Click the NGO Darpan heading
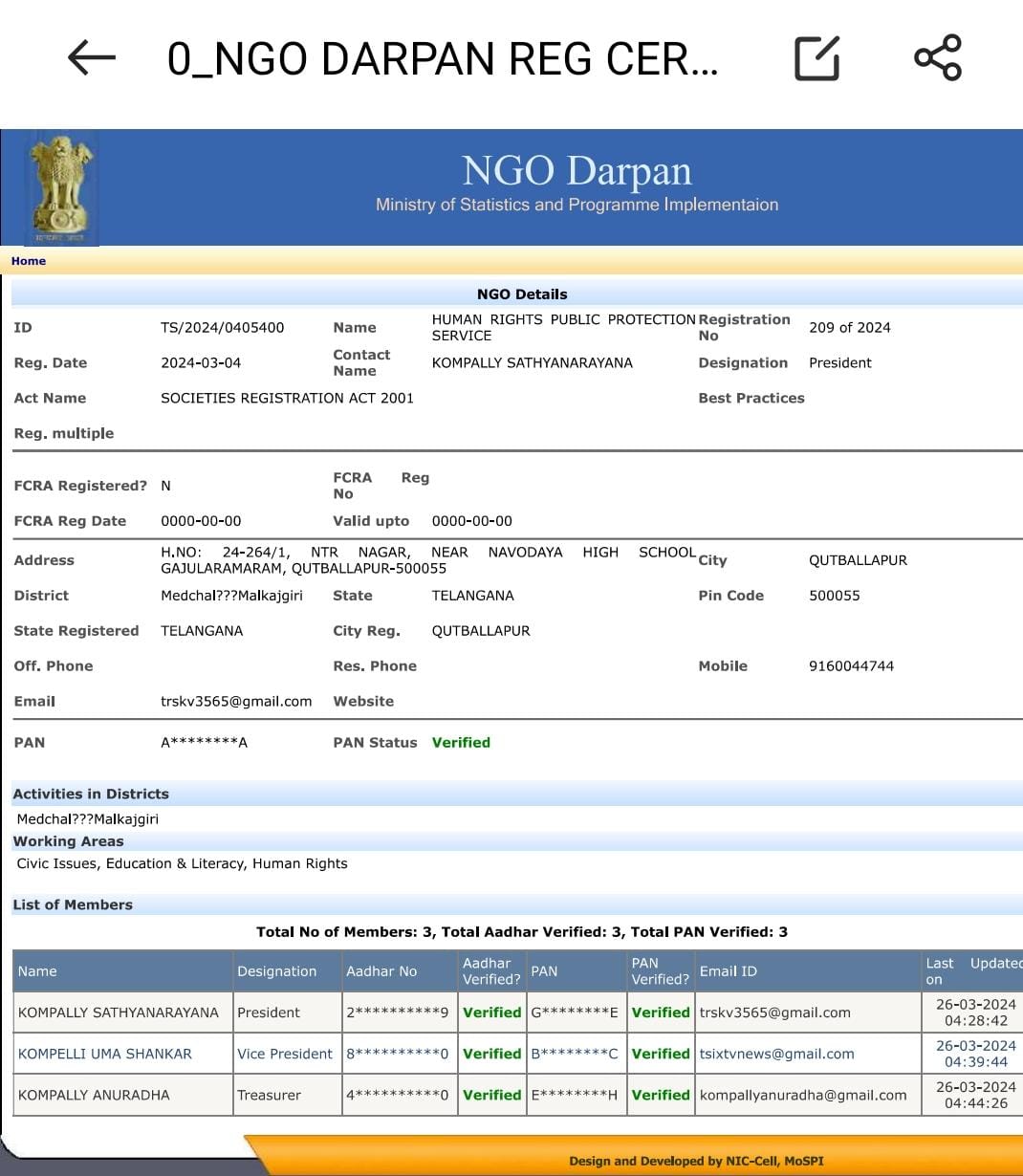This screenshot has width=1023, height=1176. tap(577, 171)
